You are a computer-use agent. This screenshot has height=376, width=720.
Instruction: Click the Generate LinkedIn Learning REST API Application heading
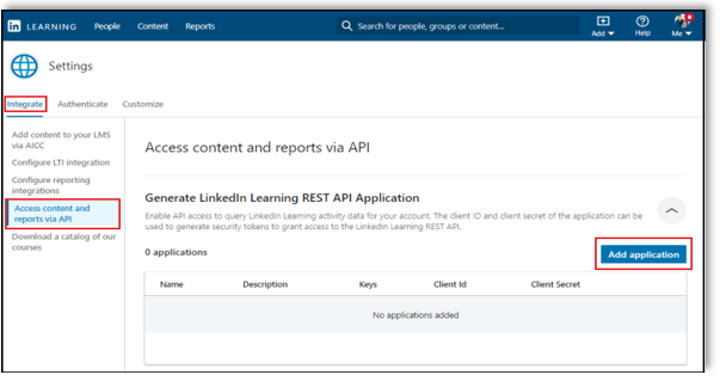click(x=282, y=198)
